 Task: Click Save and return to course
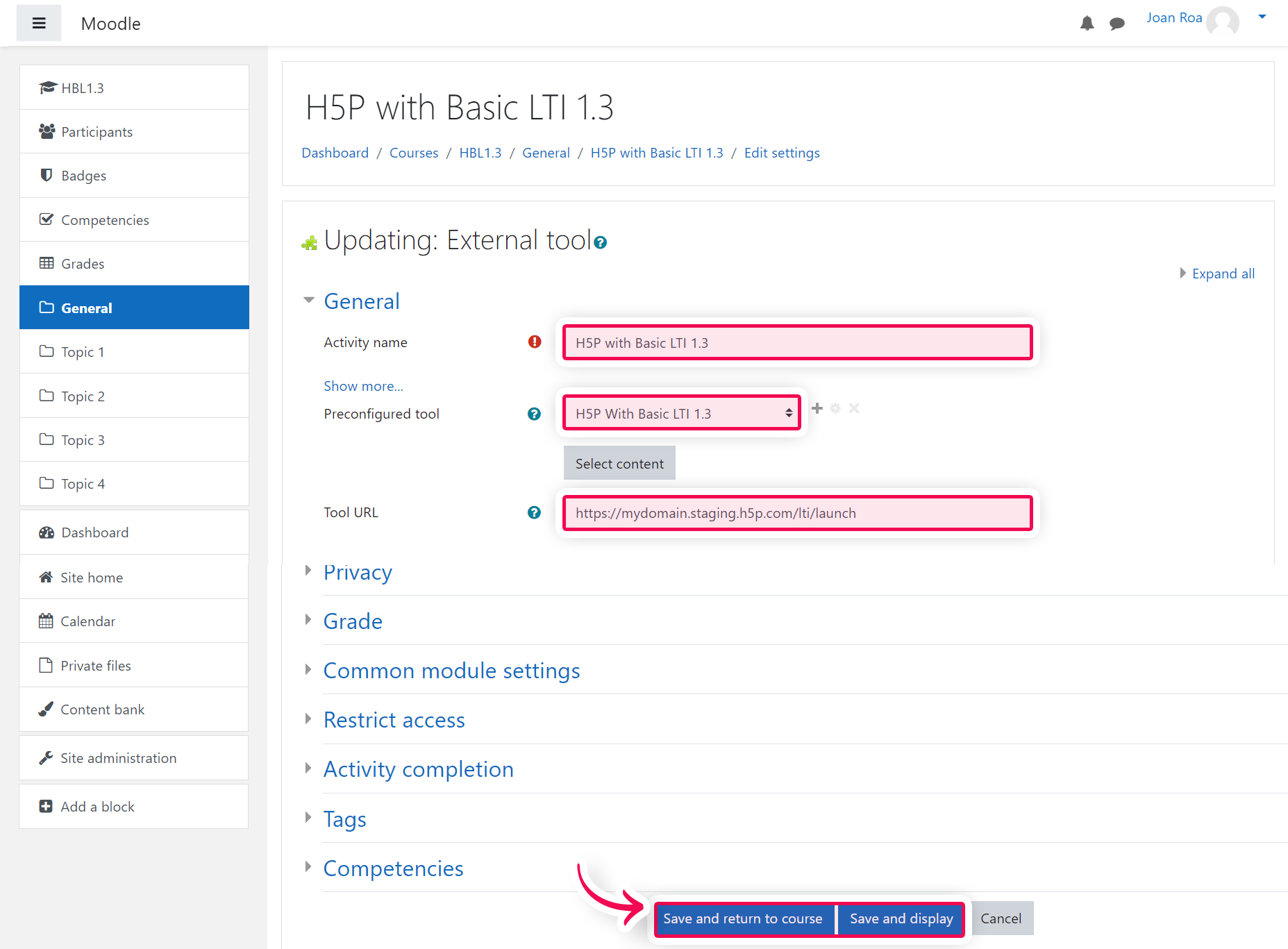[743, 918]
